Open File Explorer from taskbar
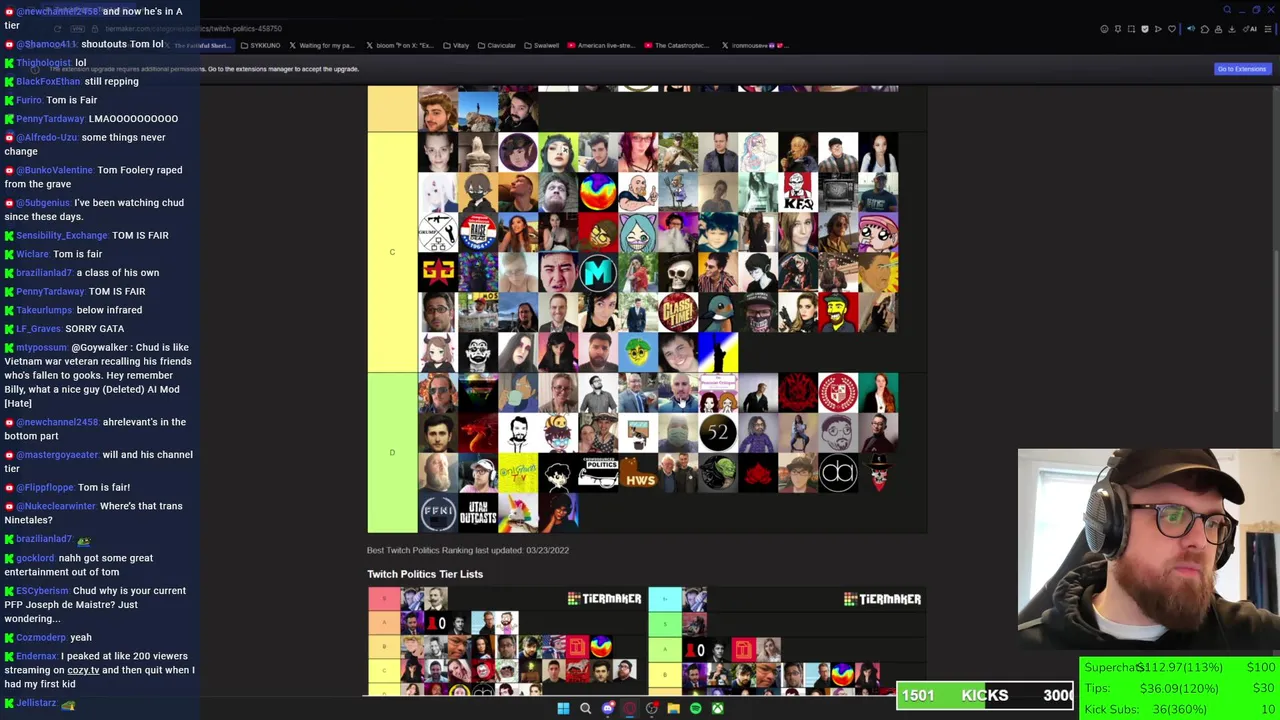The image size is (1280, 720). point(673,708)
